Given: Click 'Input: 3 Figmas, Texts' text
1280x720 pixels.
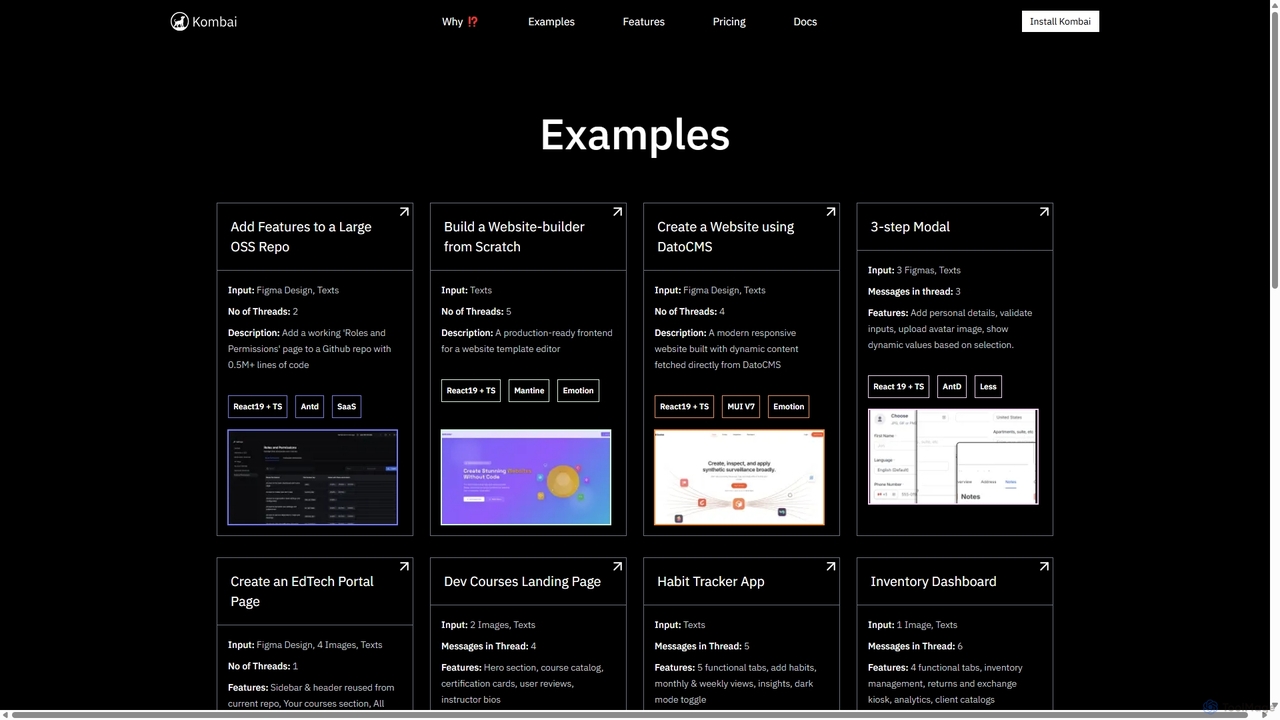Looking at the screenshot, I should 914,270.
